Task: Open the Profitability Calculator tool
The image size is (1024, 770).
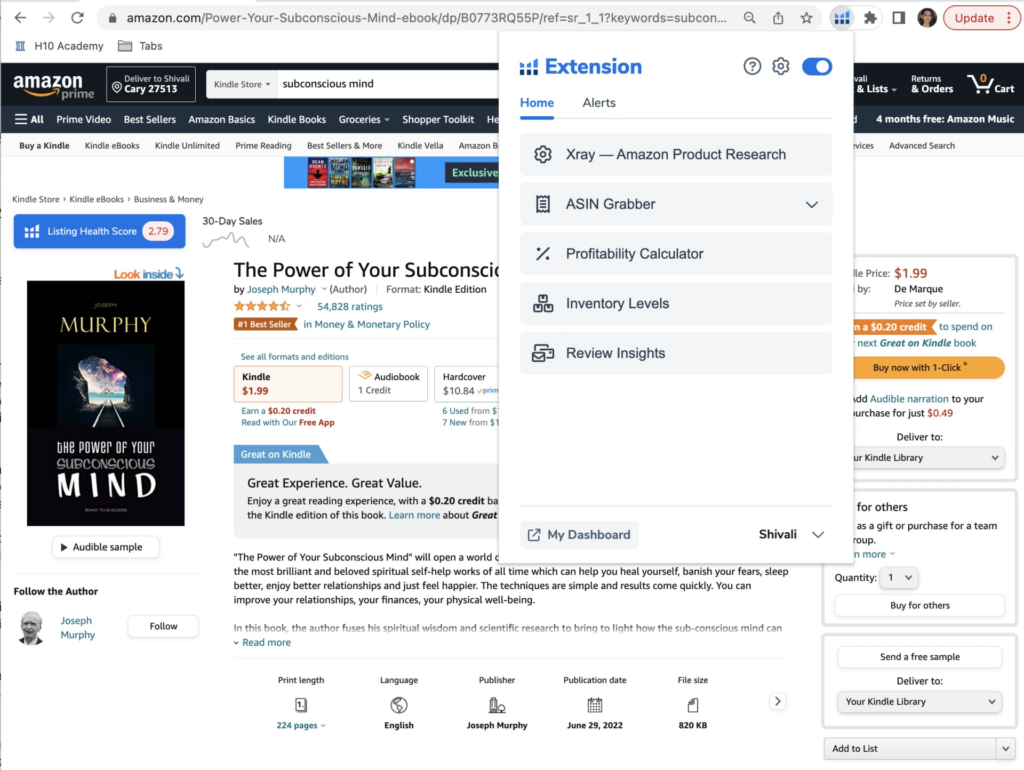Action: pyautogui.click(x=676, y=253)
